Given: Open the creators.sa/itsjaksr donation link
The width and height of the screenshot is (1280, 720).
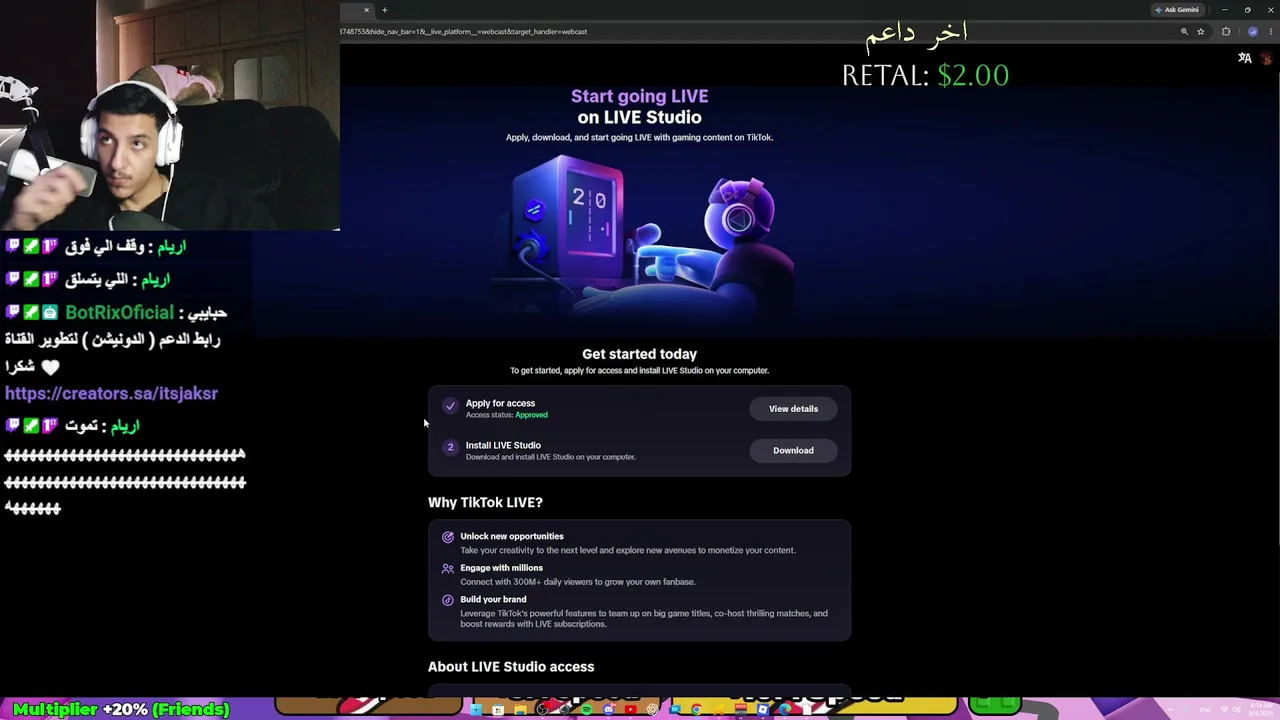Looking at the screenshot, I should coord(111,394).
